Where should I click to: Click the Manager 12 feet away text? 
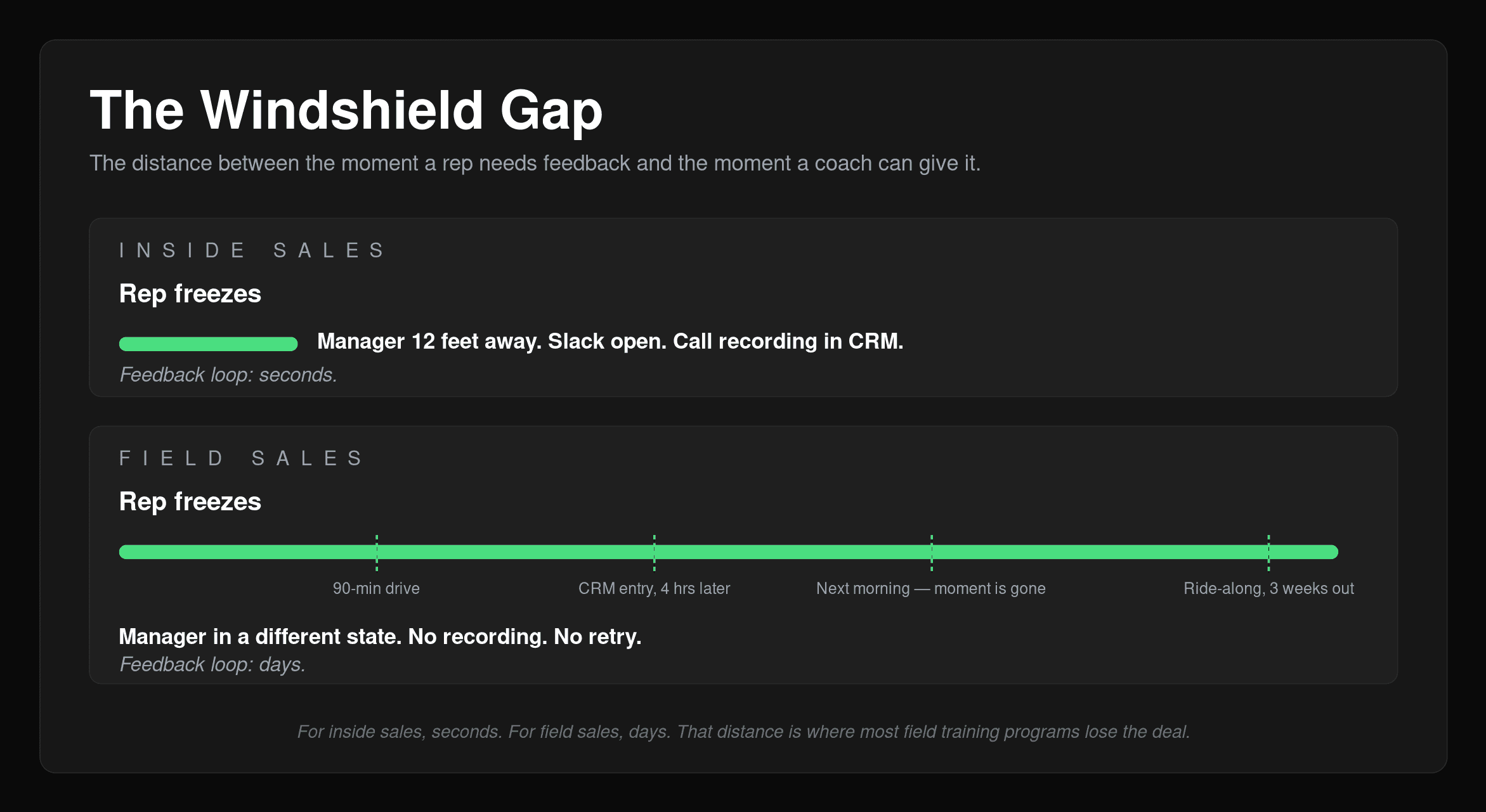pyautogui.click(x=610, y=341)
